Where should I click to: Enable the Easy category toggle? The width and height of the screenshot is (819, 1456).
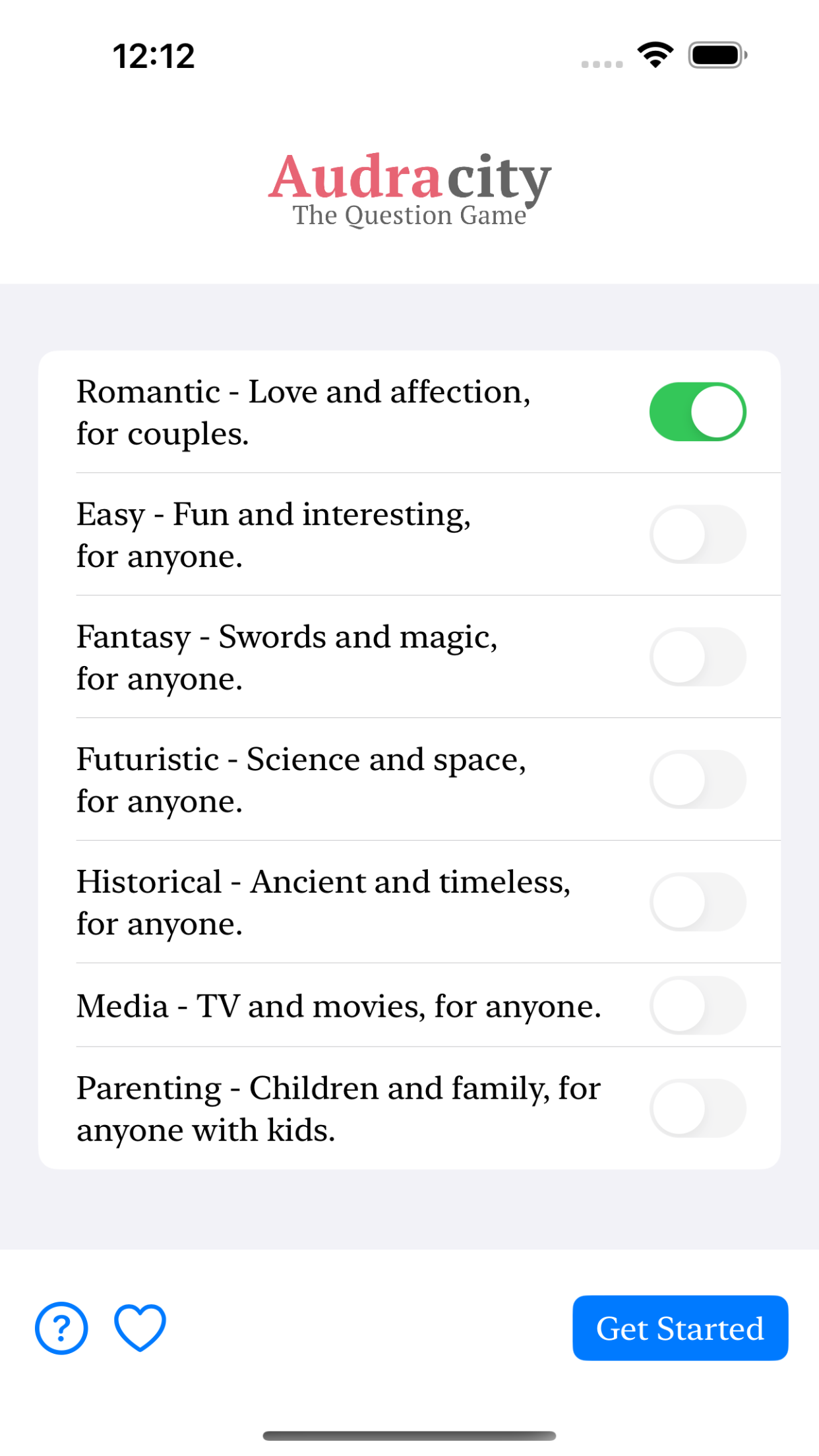click(x=698, y=534)
